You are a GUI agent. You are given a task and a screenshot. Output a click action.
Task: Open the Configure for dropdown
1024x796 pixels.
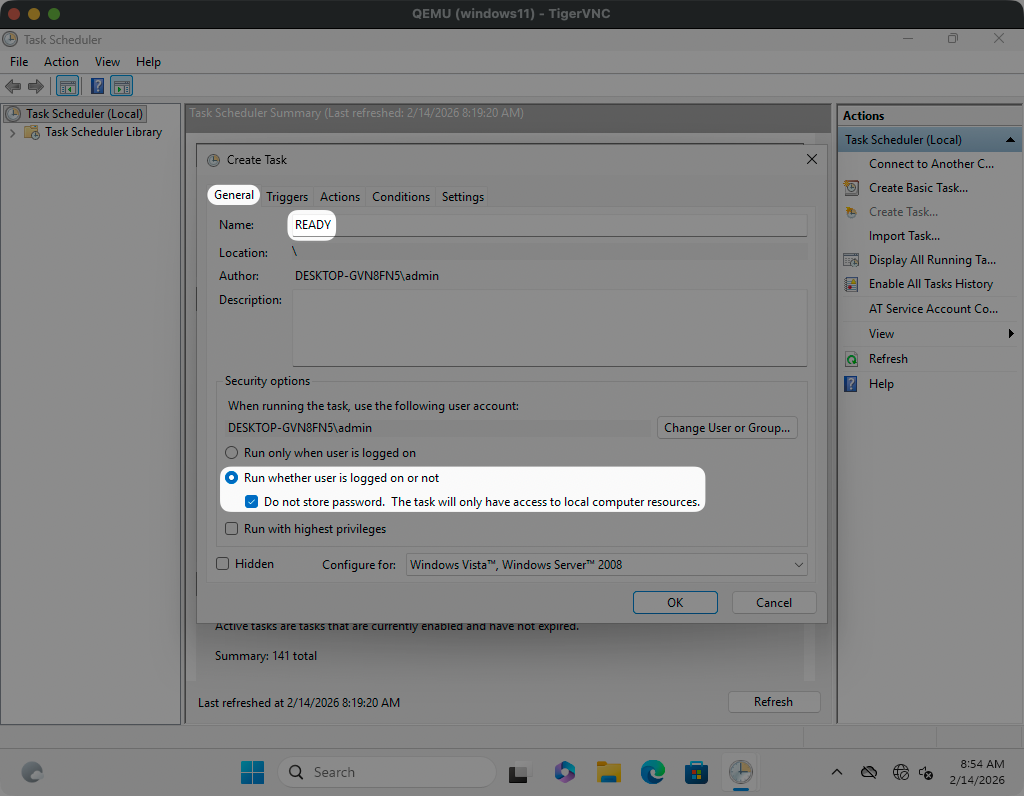(607, 565)
